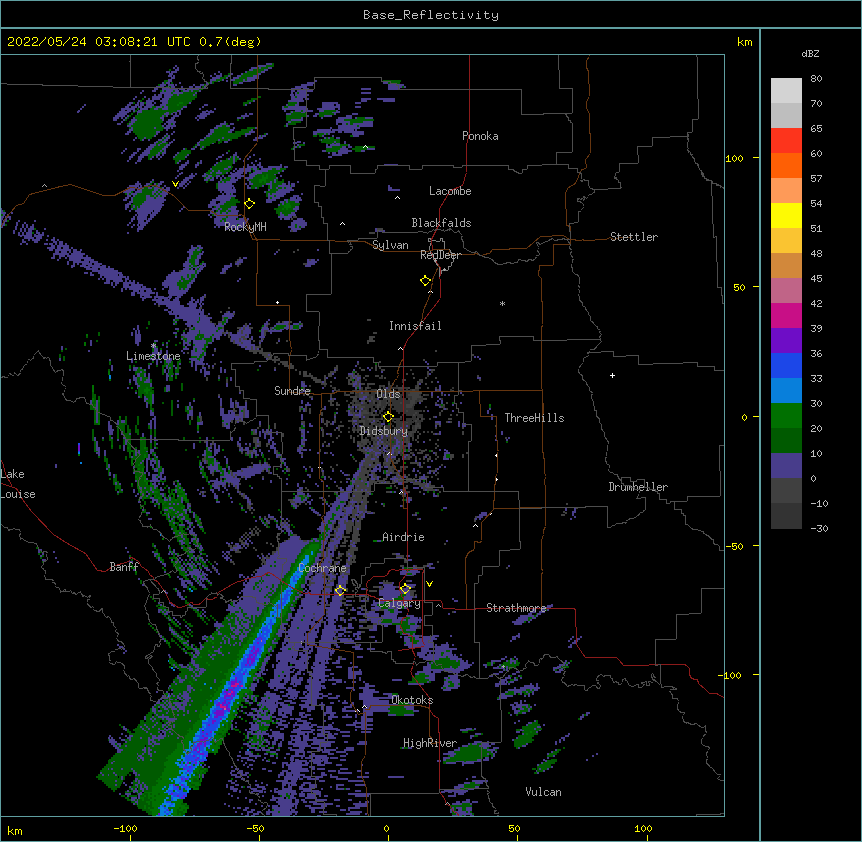
Task: Click the Okotoks label
Action: click(x=412, y=700)
